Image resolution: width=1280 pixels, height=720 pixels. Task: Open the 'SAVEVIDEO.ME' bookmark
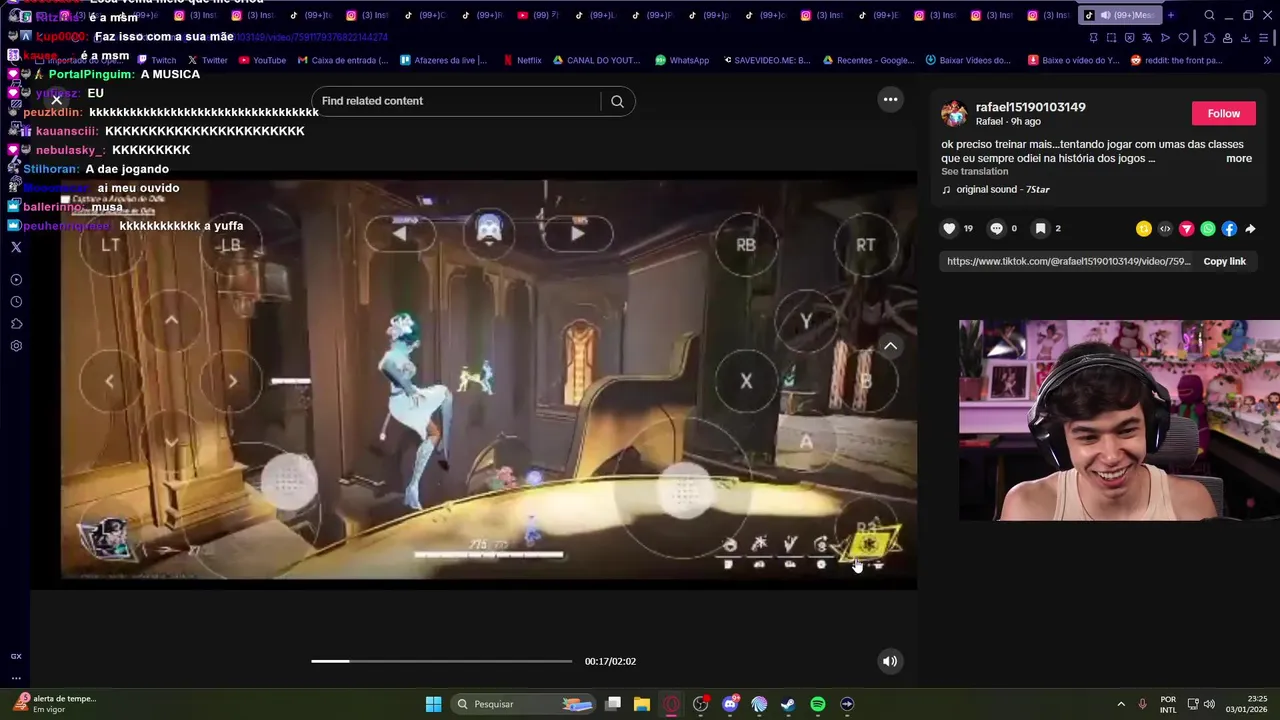(x=765, y=60)
